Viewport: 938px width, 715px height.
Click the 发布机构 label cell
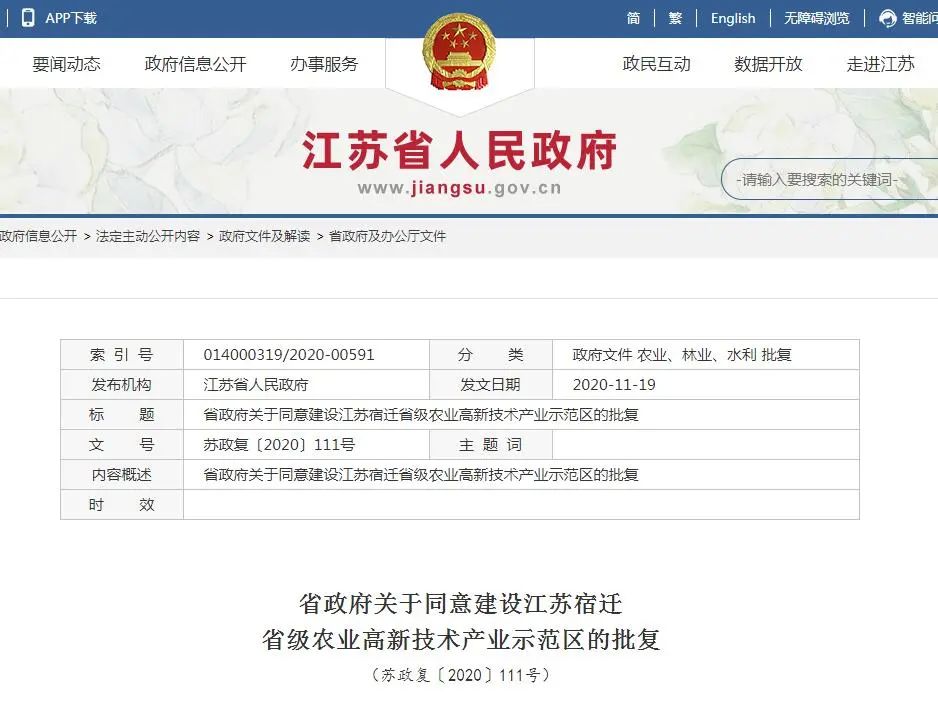click(x=122, y=385)
